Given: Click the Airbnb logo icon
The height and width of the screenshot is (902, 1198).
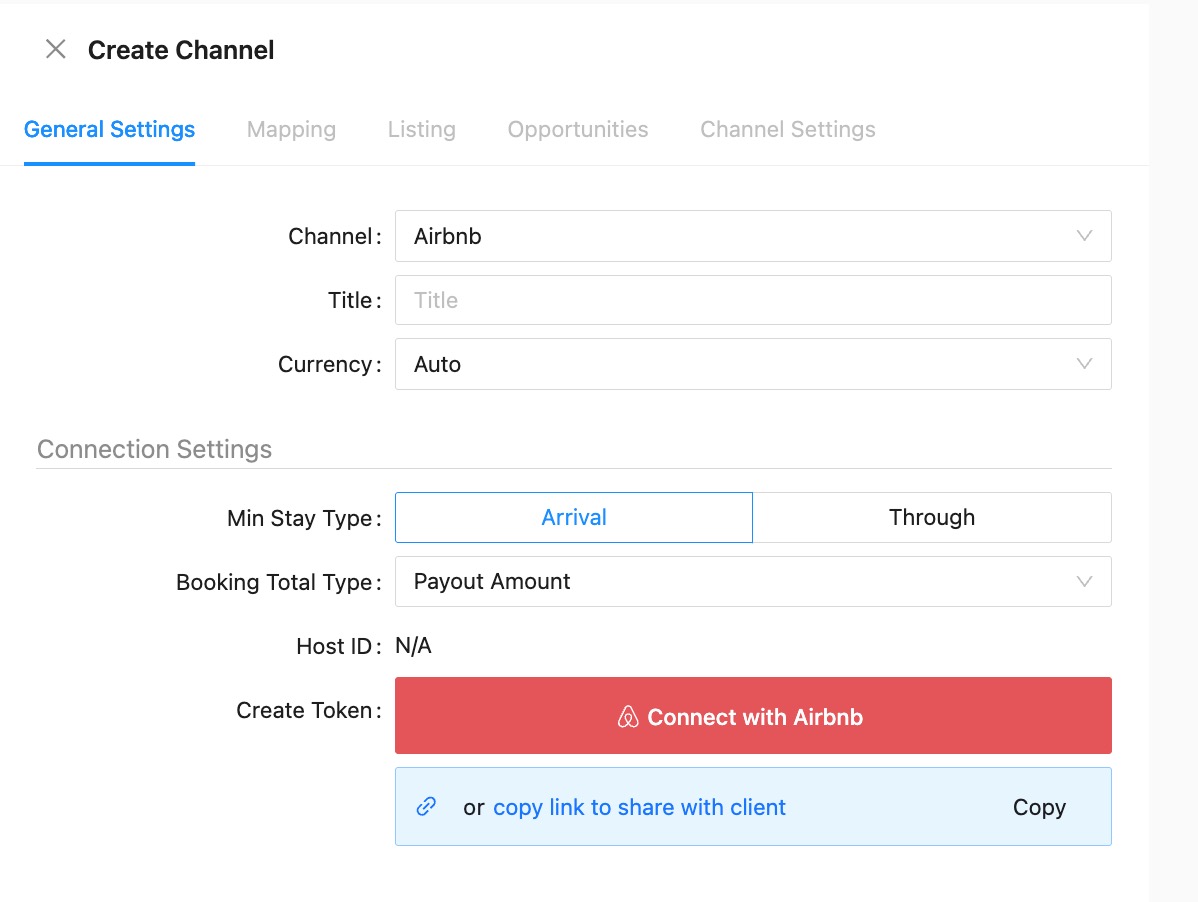Looking at the screenshot, I should (628, 716).
